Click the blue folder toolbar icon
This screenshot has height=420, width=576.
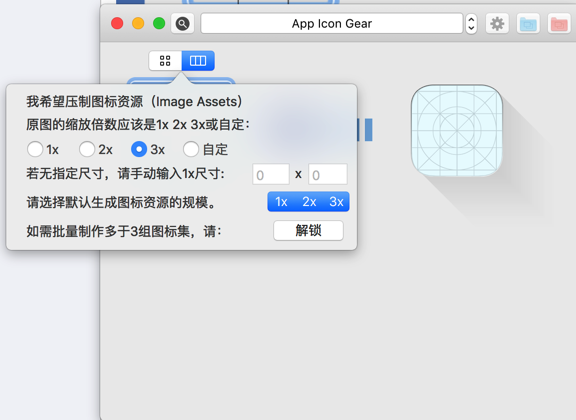(x=528, y=24)
